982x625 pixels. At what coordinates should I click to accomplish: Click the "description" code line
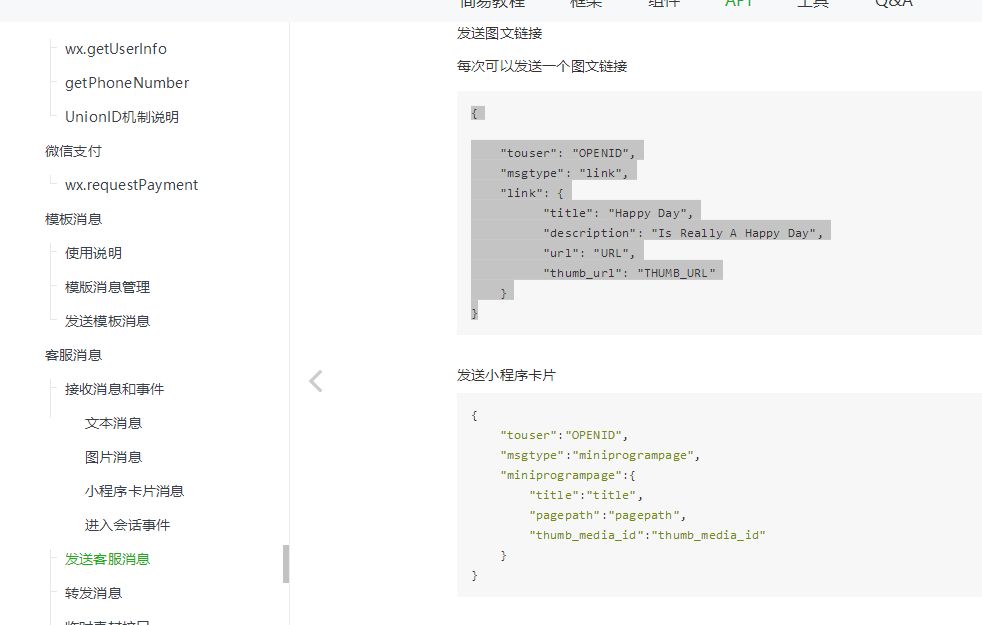pyautogui.click(x=683, y=234)
